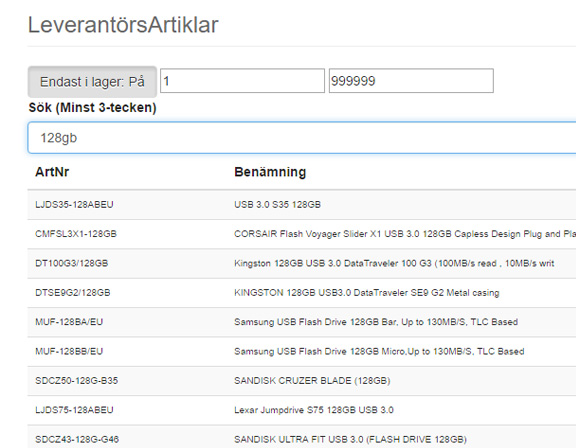
Task: Select article LJDS35-128ABEU row
Action: point(302,205)
